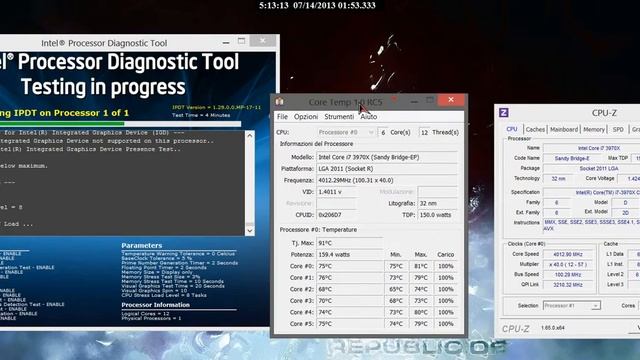Click the TDP value 150.0 watts

click(438, 215)
